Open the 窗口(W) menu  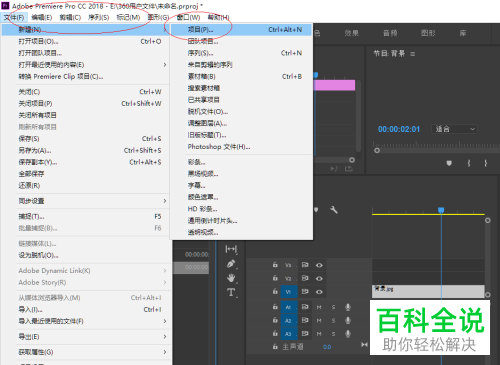(x=188, y=17)
